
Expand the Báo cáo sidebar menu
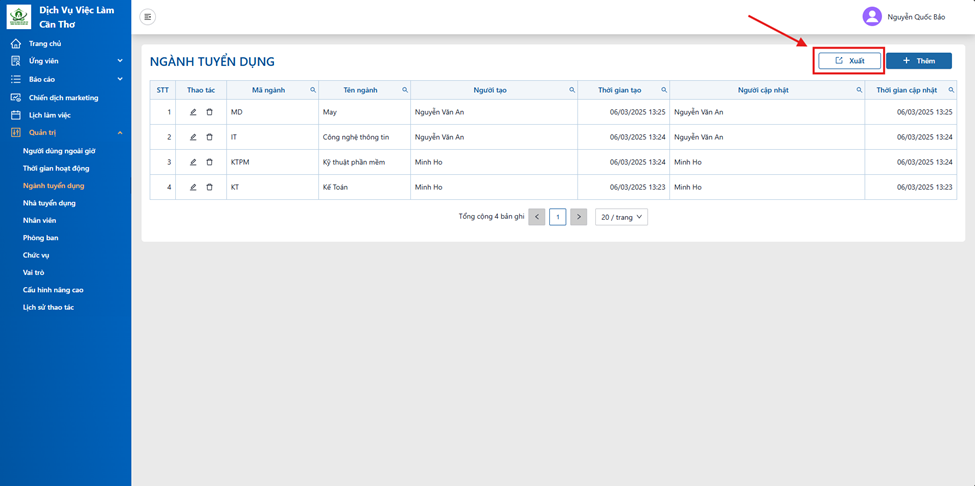(x=65, y=79)
